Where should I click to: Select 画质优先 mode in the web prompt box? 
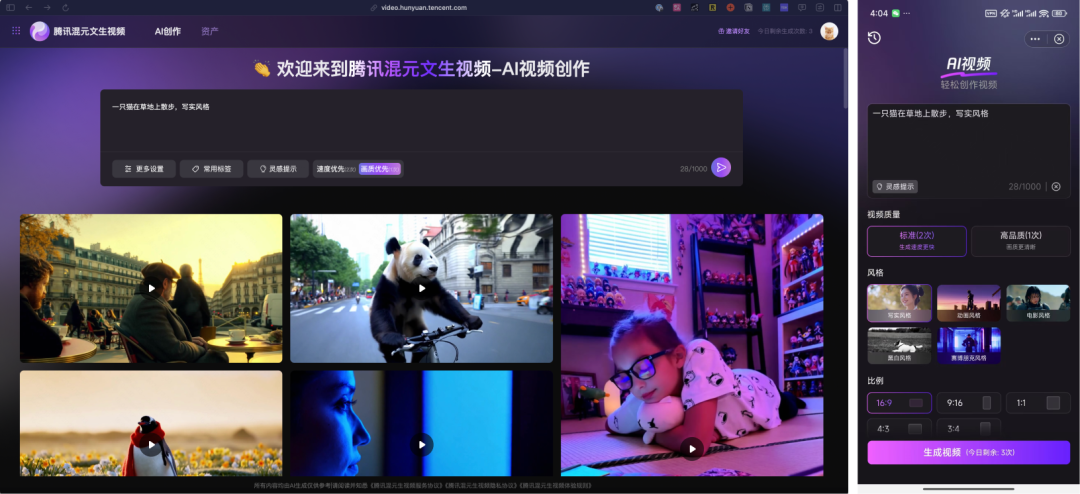[380, 169]
